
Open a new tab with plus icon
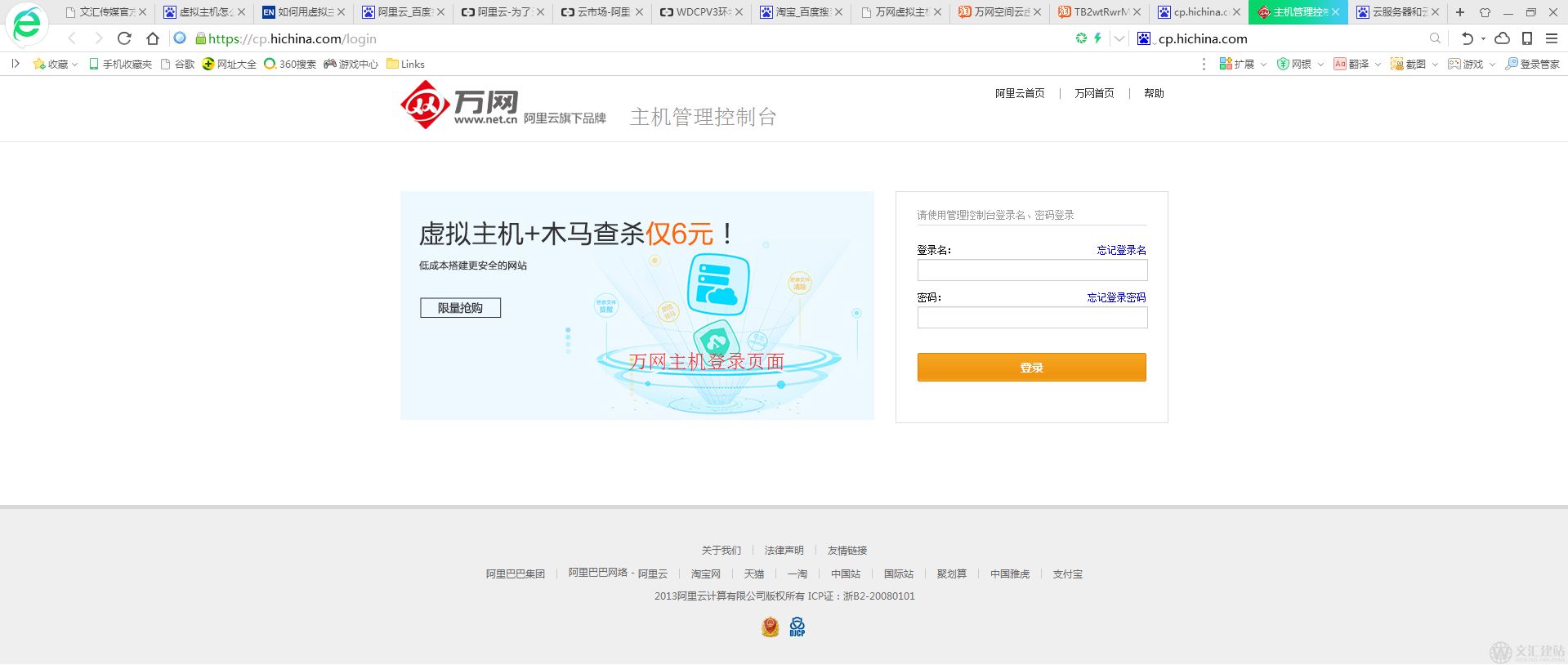click(1460, 12)
